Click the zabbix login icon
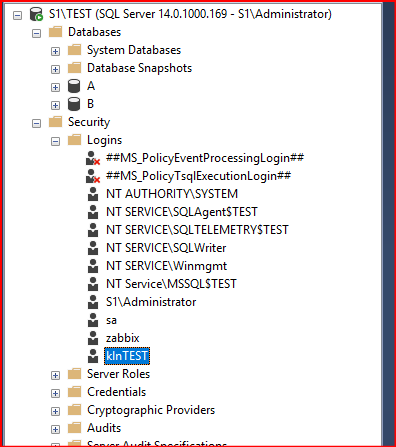Image resolution: width=396 pixels, height=447 pixels. [93, 338]
